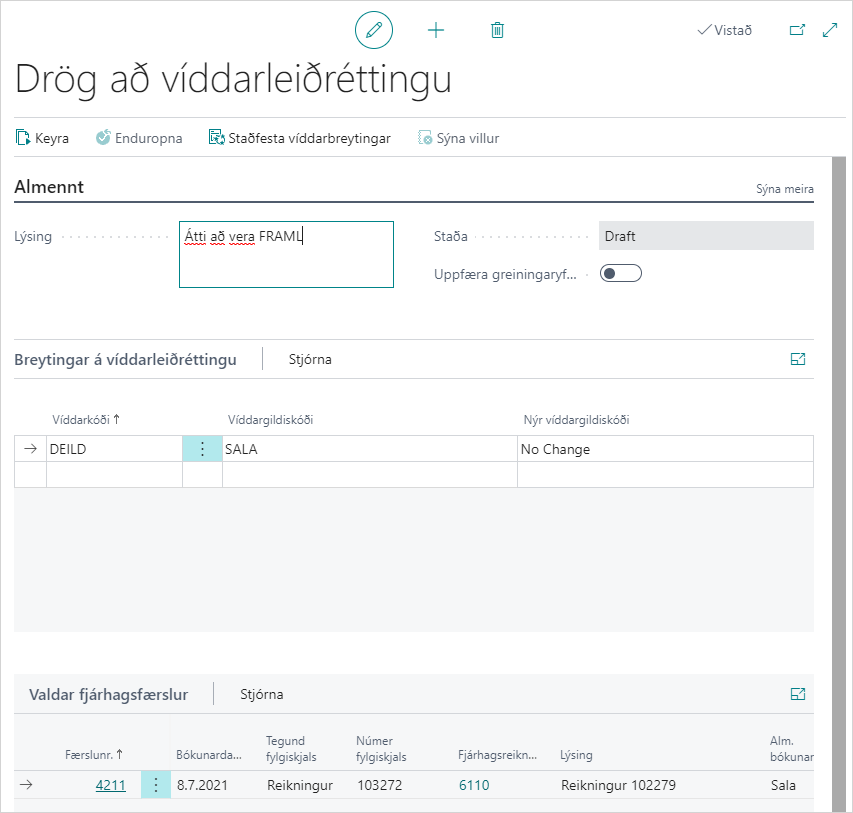This screenshot has height=813, width=853.
Task: Click the expand fullscreen arrows icon
Action: click(830, 30)
